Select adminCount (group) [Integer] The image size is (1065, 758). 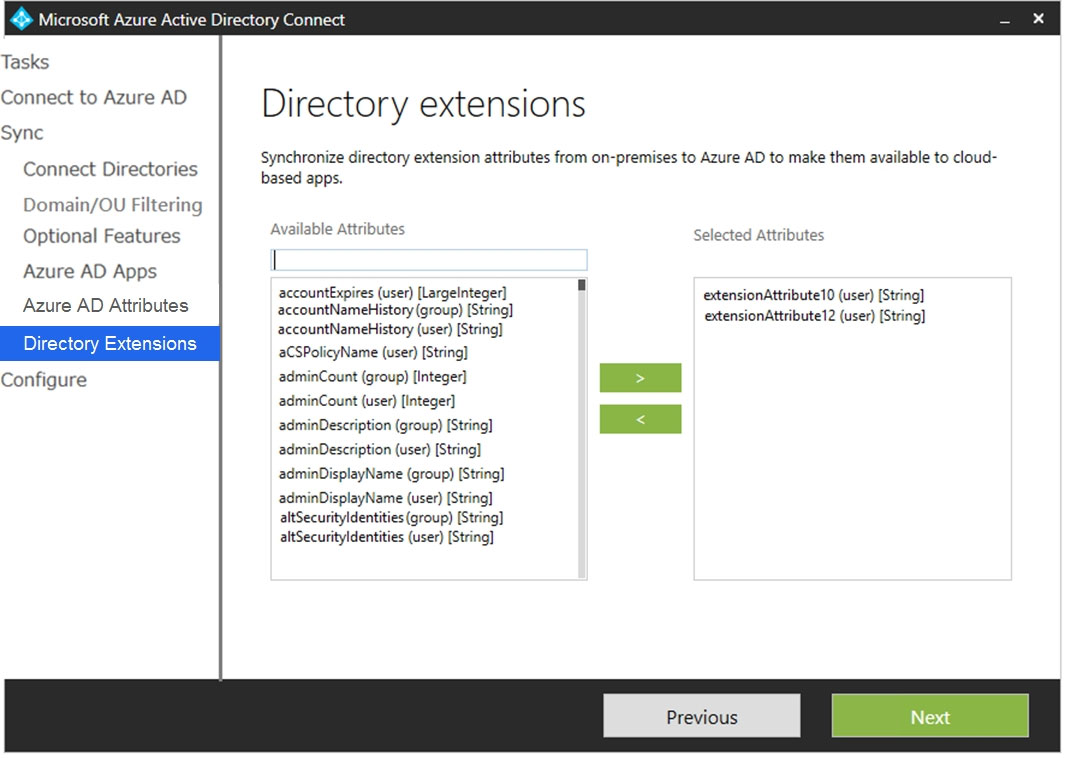coord(372,377)
